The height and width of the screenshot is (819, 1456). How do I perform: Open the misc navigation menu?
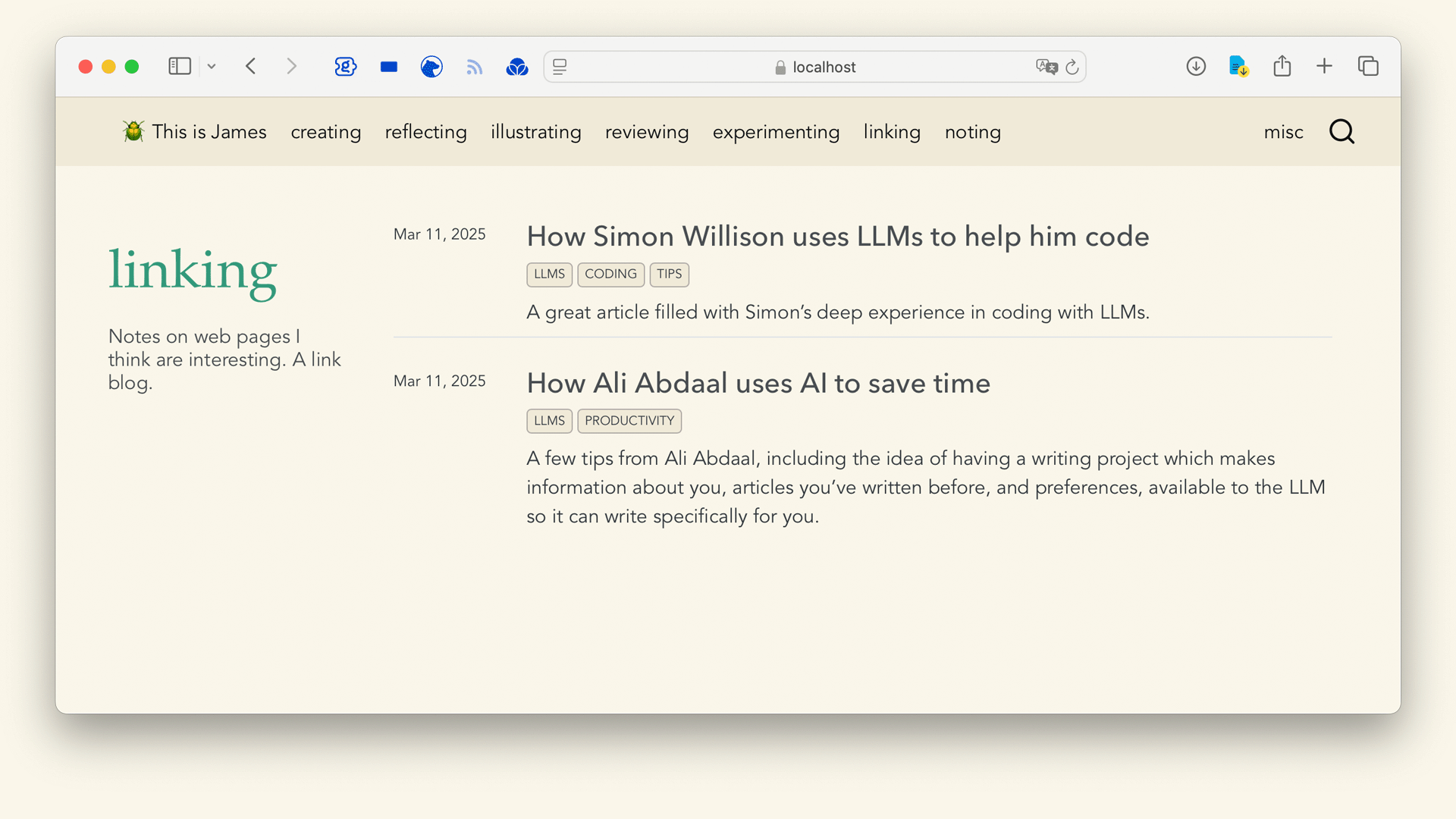coord(1283,132)
